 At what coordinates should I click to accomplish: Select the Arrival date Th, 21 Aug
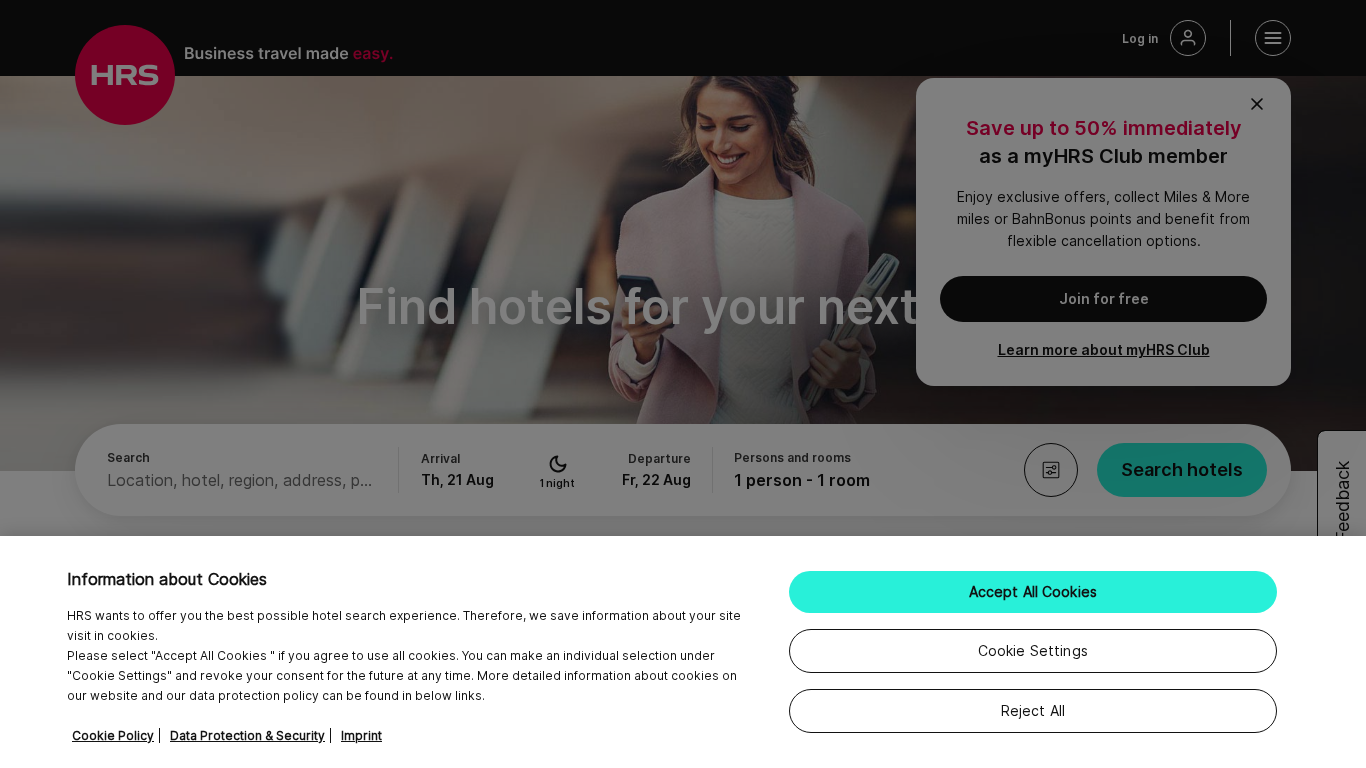[457, 480]
